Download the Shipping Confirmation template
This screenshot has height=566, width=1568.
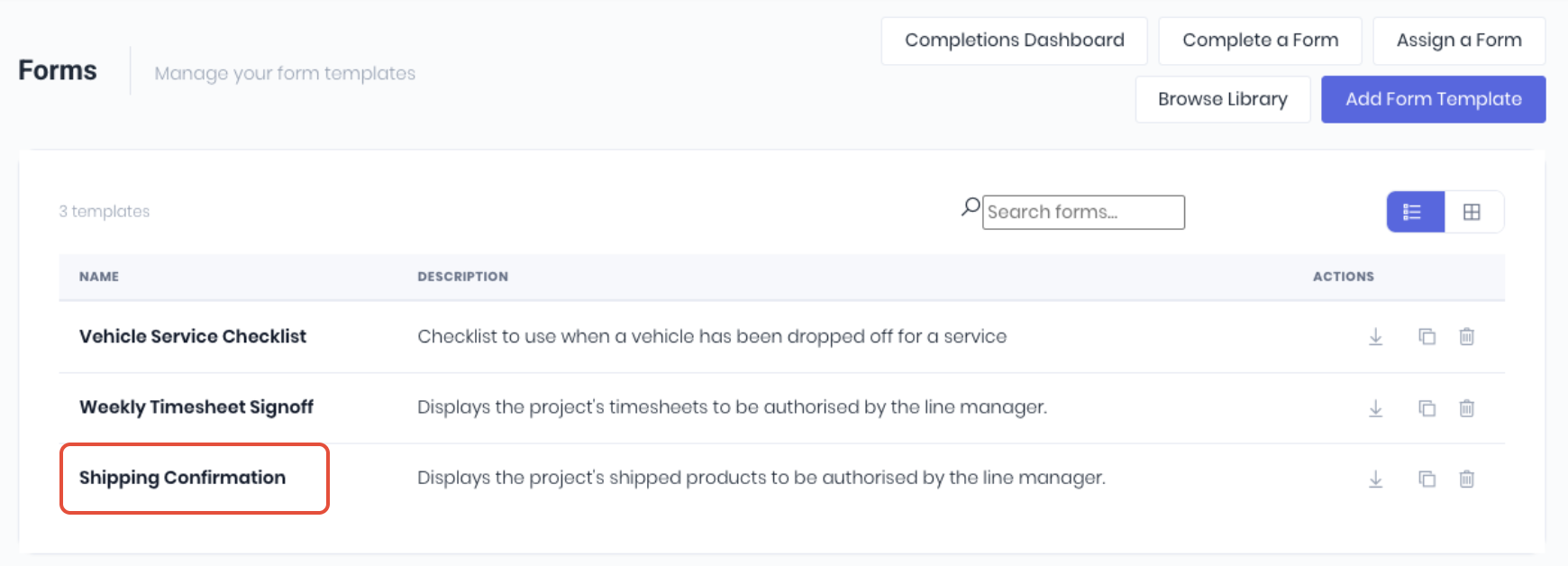point(1375,479)
